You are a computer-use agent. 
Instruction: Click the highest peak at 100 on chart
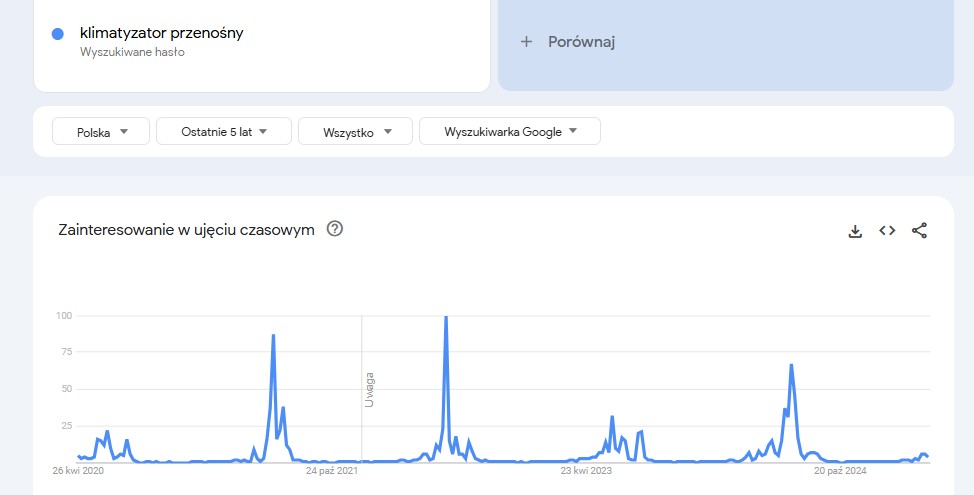tap(445, 318)
